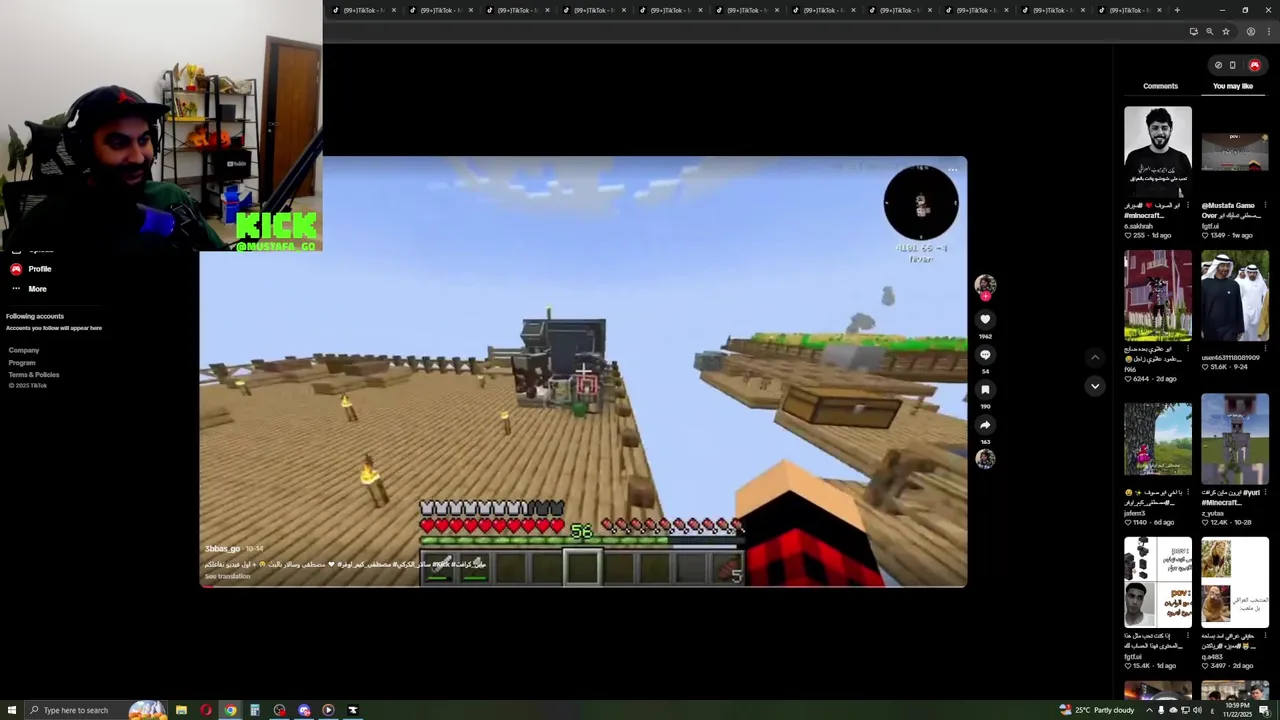Open the video's three-dot more options
Screen dimensions: 1280x720
click(x=952, y=170)
